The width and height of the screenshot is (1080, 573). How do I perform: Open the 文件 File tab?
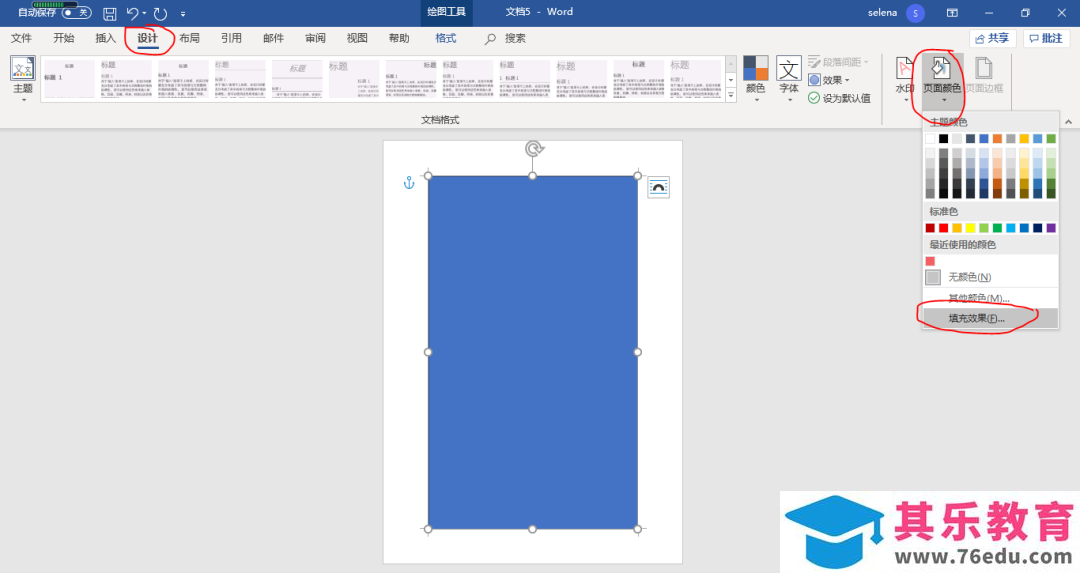coord(21,38)
